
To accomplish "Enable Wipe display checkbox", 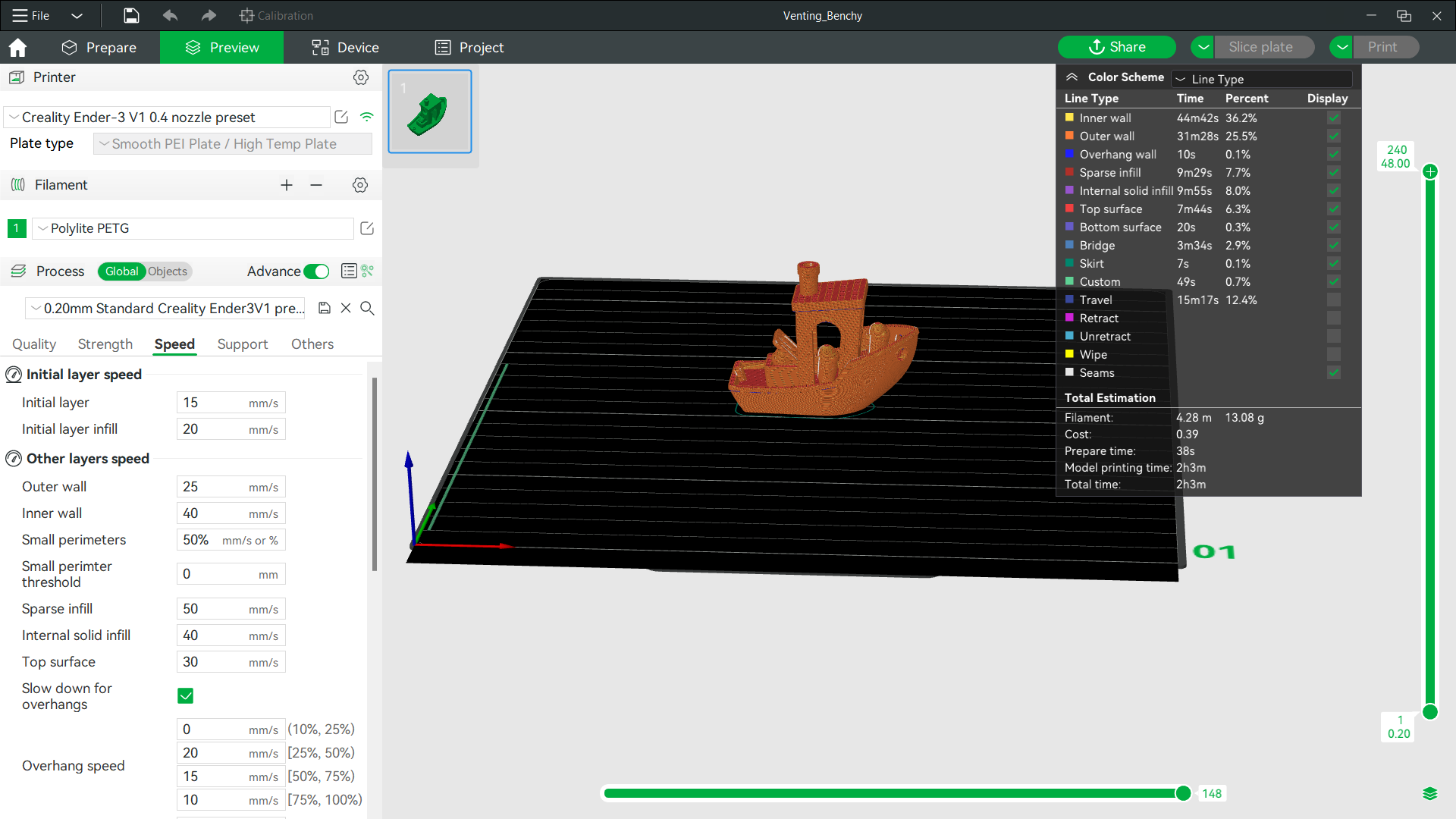I will coord(1334,355).
